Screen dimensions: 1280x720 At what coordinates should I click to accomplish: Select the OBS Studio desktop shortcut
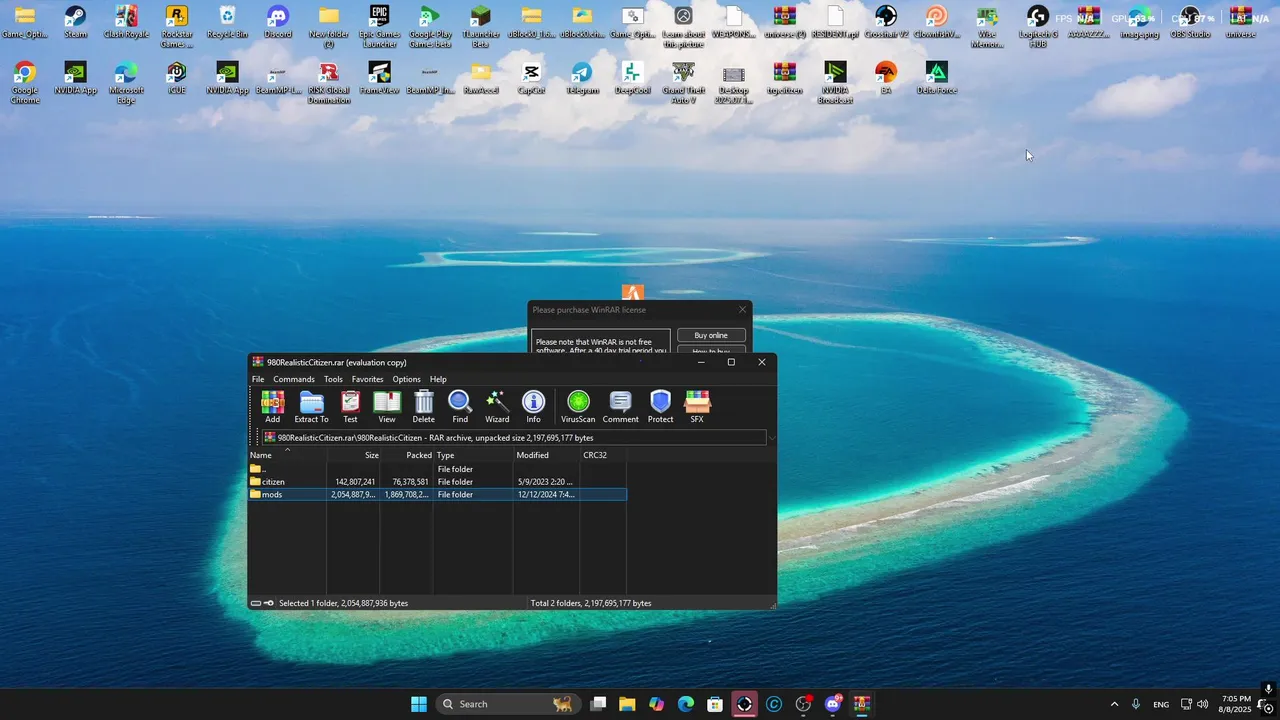[x=1190, y=22]
